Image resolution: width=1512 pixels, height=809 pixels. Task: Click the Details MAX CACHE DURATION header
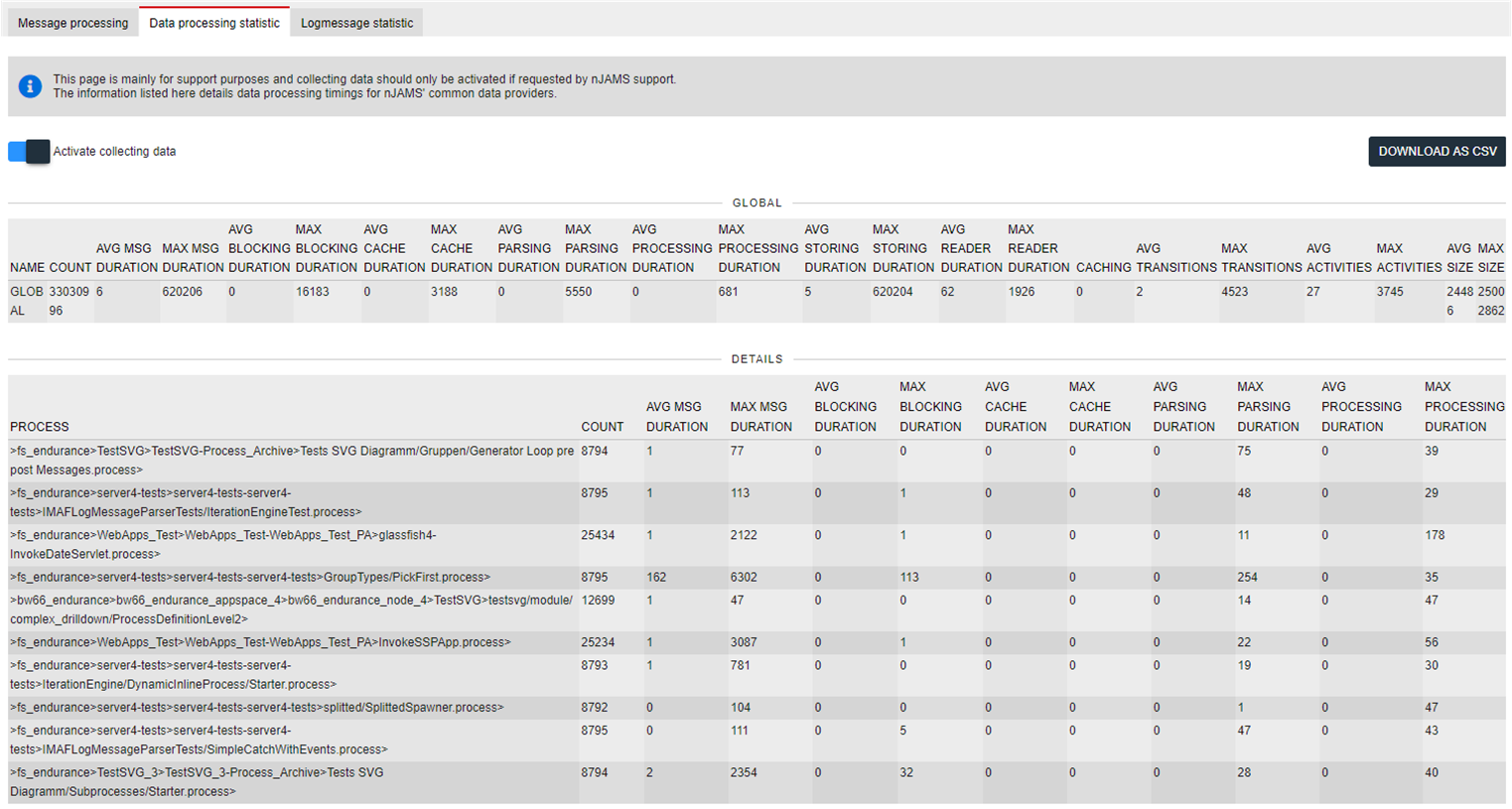[1100, 407]
